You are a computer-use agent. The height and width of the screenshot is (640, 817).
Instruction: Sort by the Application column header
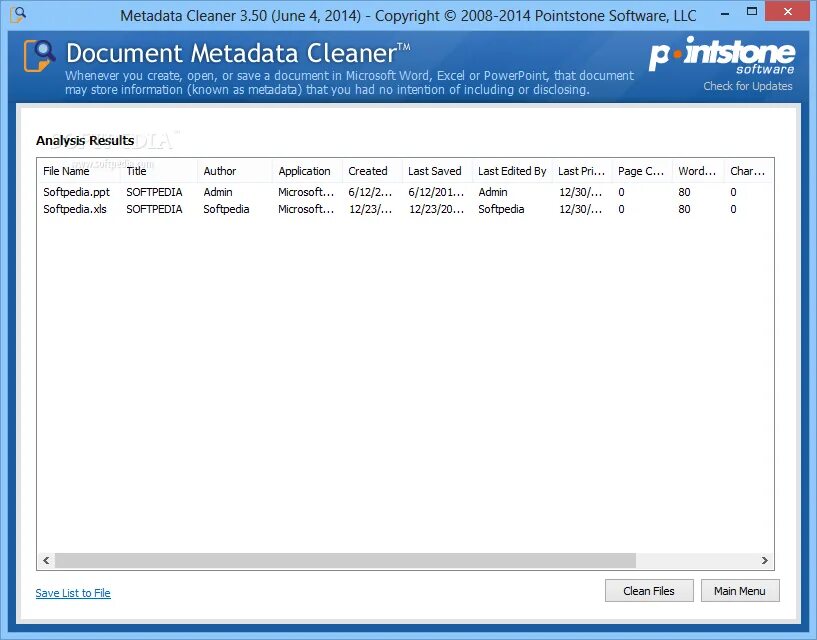[307, 171]
